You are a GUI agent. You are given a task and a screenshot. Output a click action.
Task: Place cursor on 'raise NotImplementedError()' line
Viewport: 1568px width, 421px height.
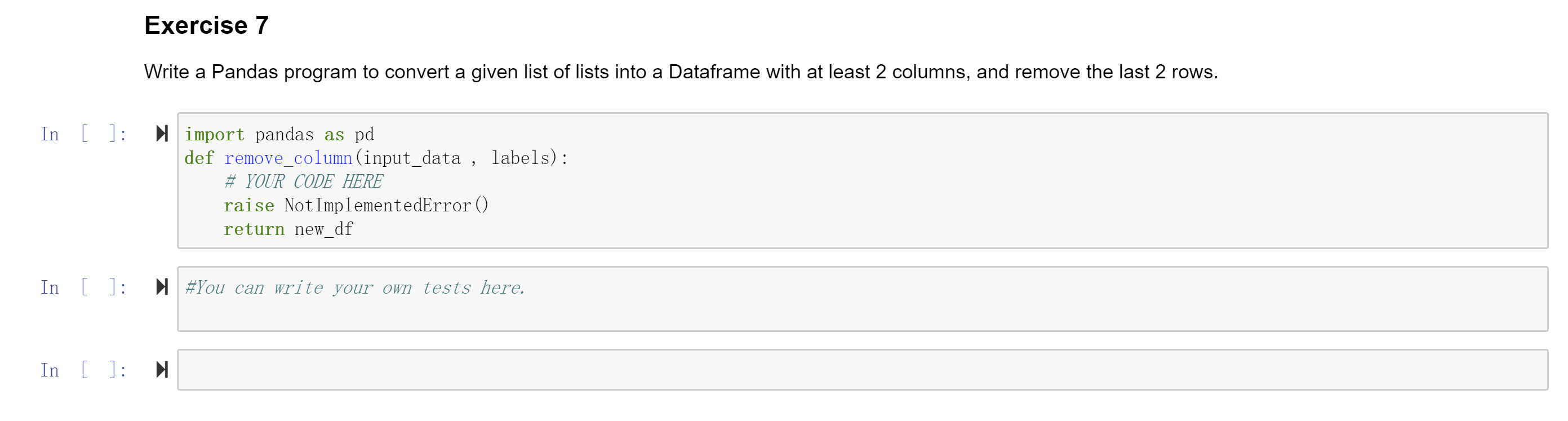[x=356, y=205]
